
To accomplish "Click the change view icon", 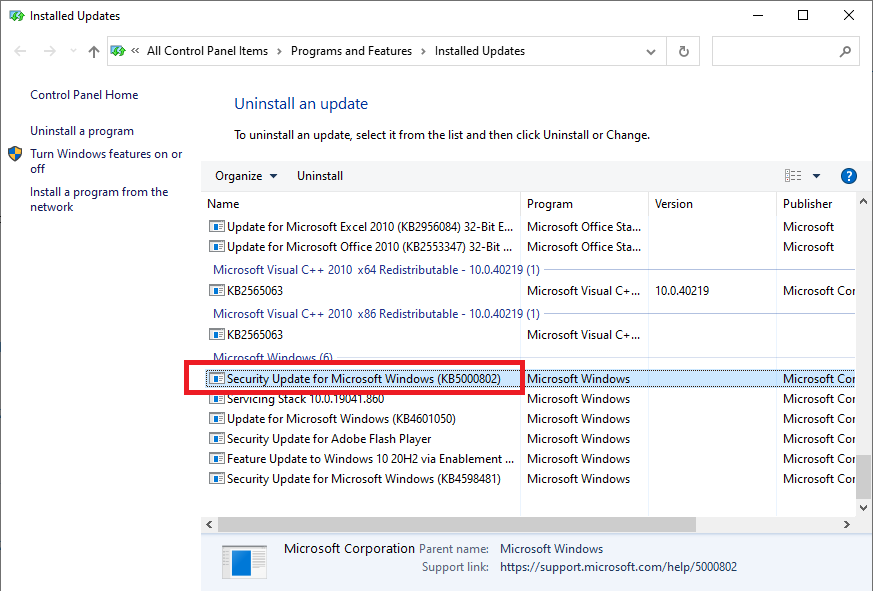I will point(793,176).
